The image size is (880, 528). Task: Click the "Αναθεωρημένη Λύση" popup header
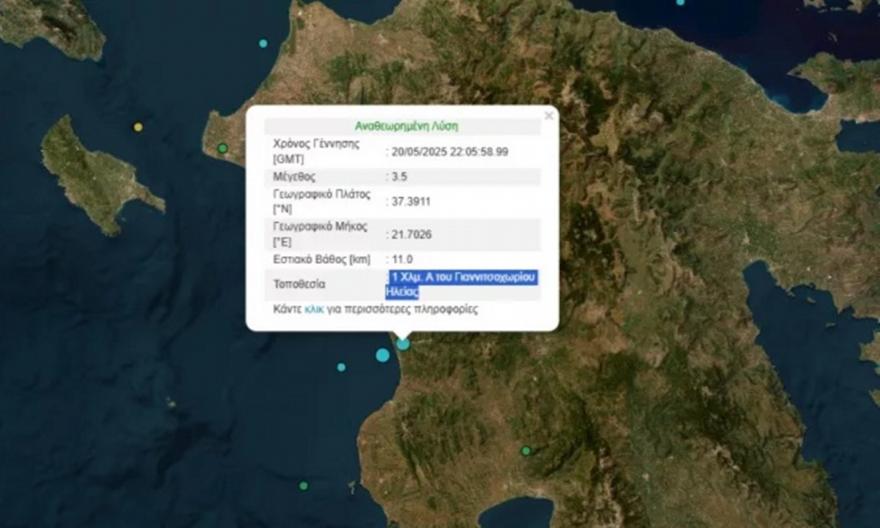pos(406,127)
